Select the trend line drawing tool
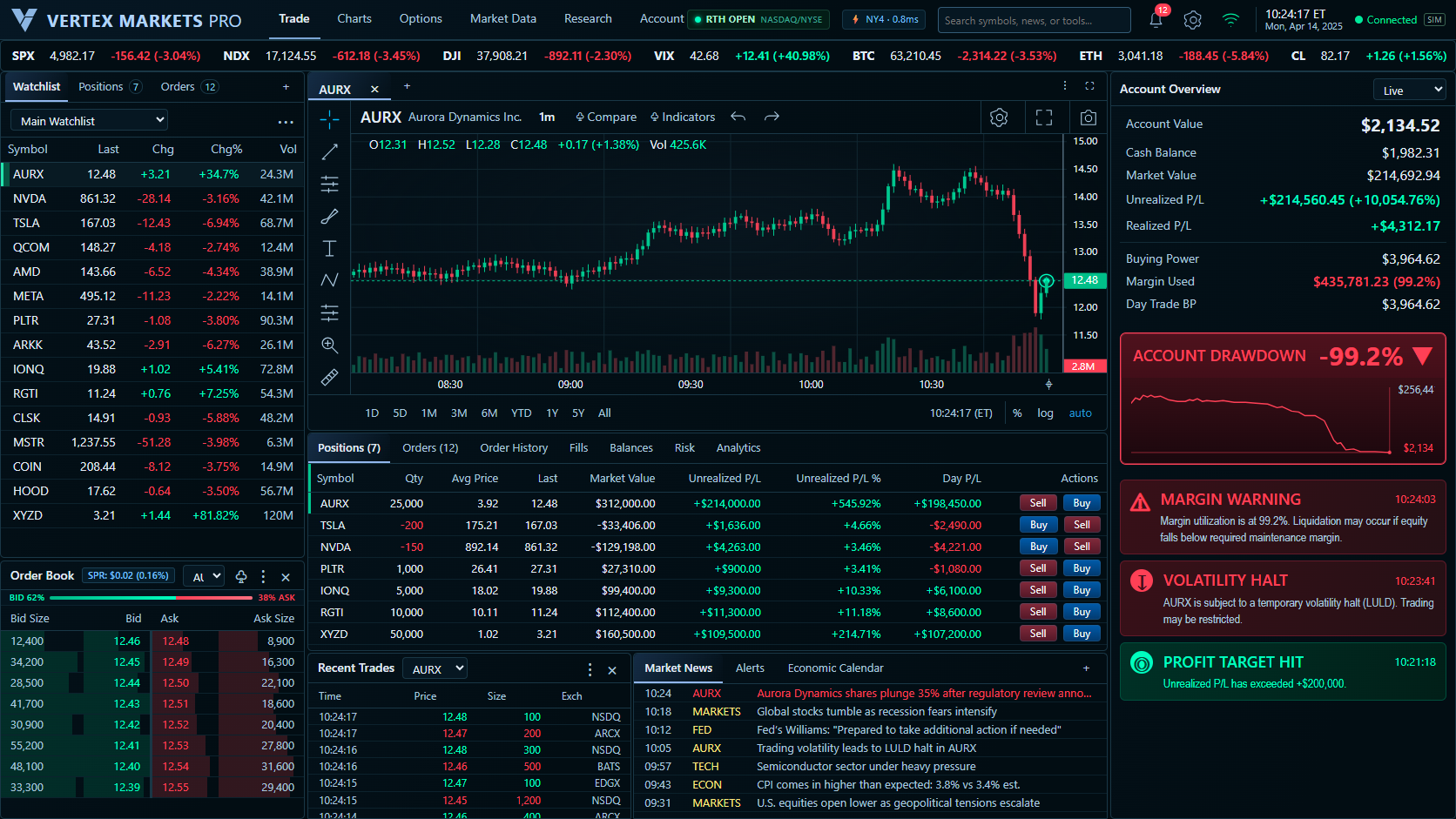Viewport: 1456px width, 819px height. pyautogui.click(x=329, y=151)
